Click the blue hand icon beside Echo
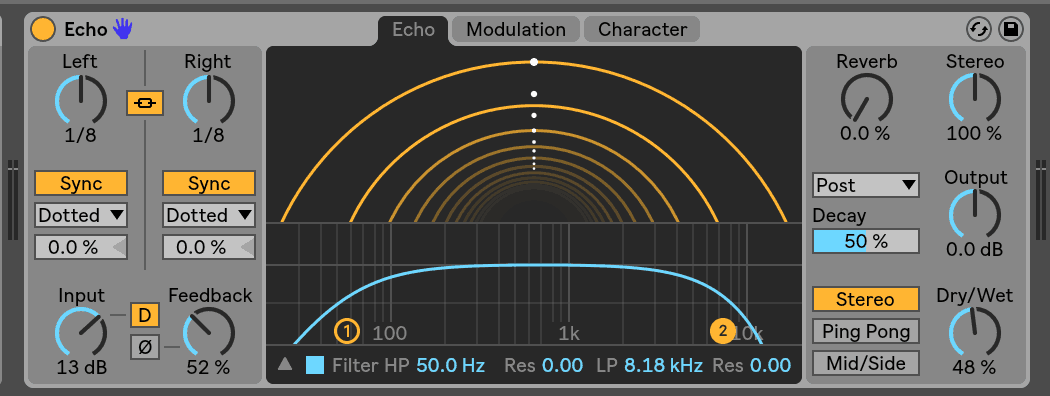1050x396 pixels. point(122,29)
